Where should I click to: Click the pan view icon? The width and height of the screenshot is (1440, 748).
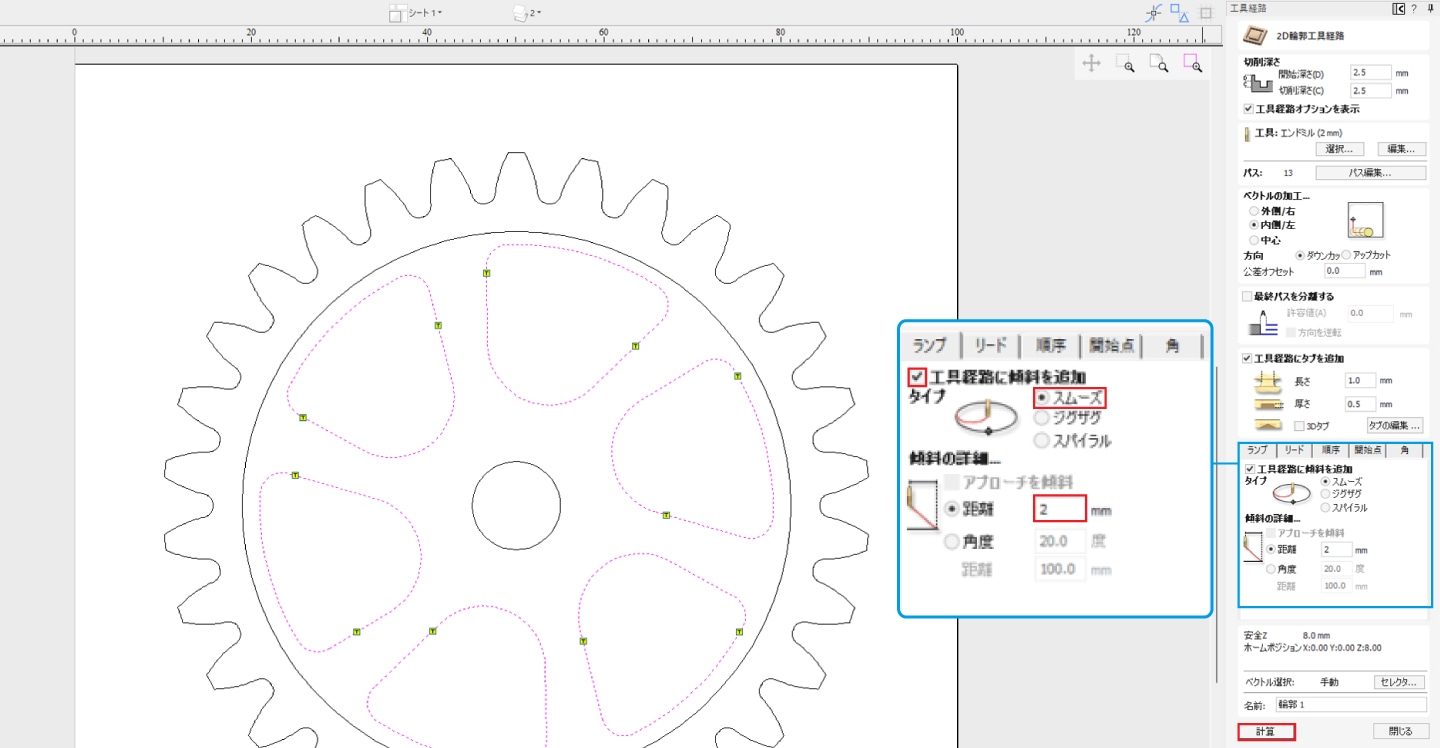click(x=1091, y=63)
